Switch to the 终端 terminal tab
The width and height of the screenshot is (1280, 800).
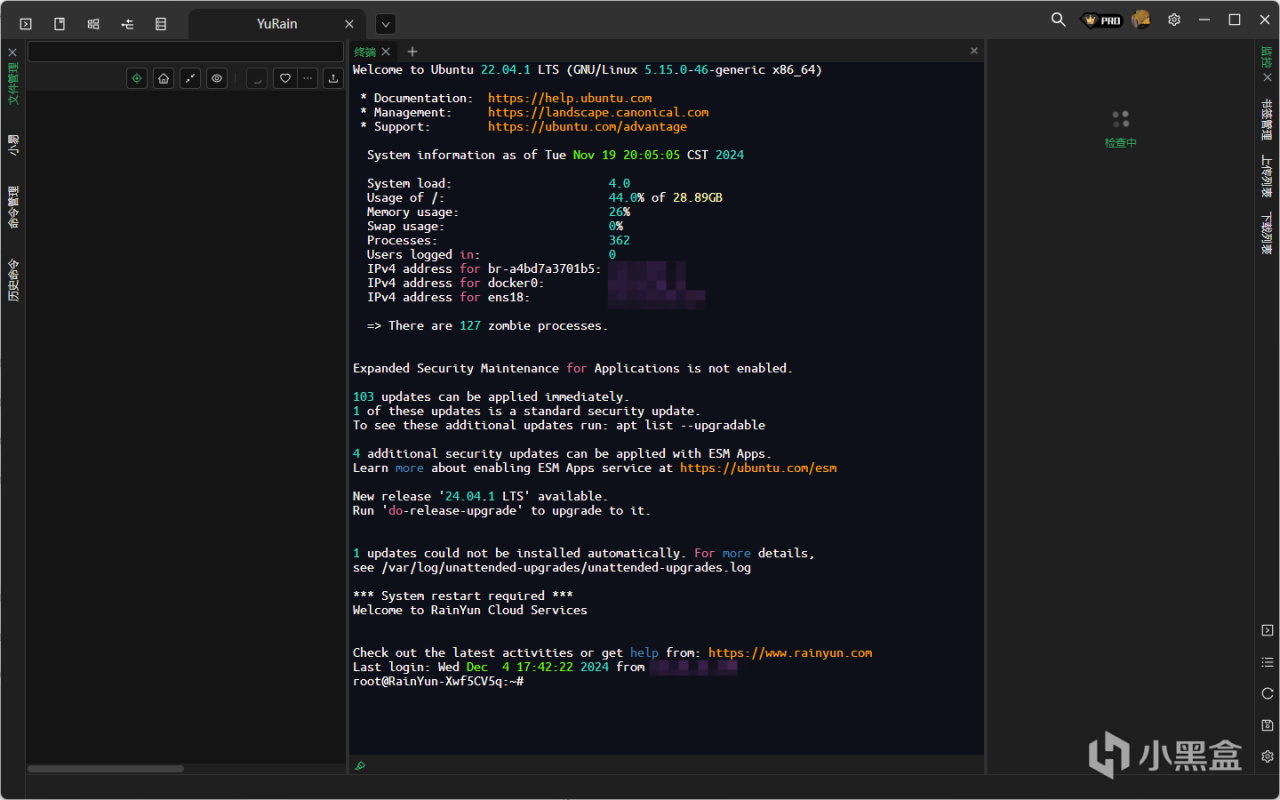365,52
